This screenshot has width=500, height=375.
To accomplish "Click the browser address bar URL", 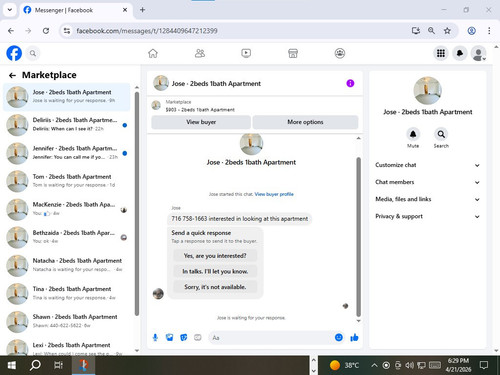I will point(147,31).
